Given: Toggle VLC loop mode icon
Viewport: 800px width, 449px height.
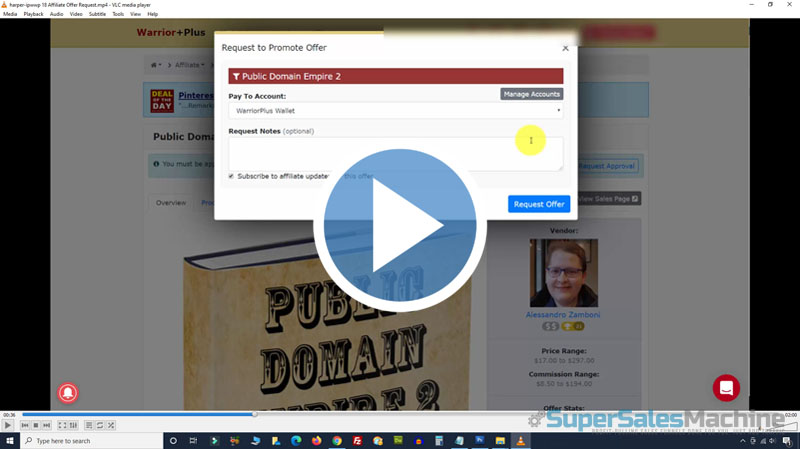Looking at the screenshot, I should [100, 425].
